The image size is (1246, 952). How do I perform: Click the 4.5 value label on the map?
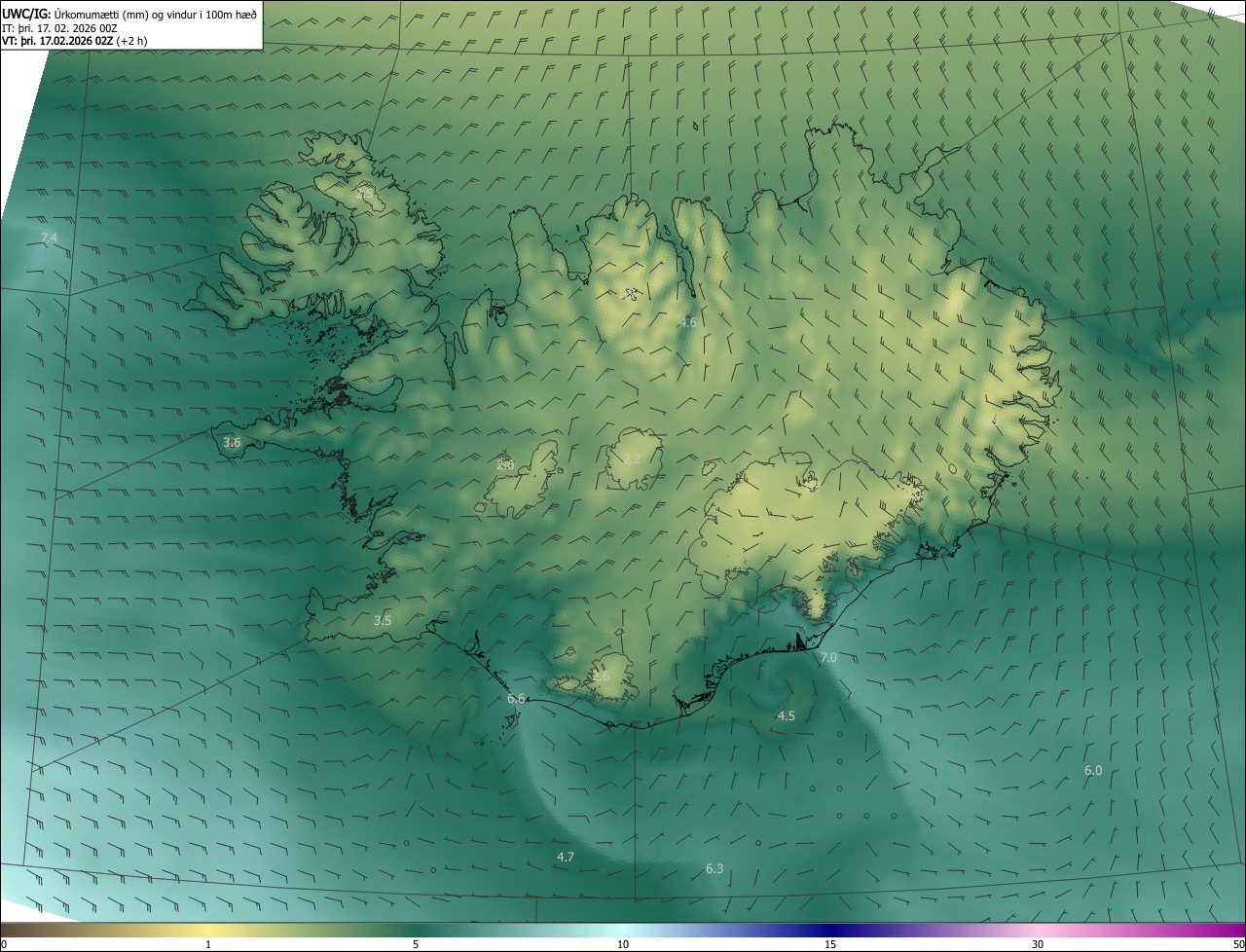pyautogui.click(x=786, y=716)
